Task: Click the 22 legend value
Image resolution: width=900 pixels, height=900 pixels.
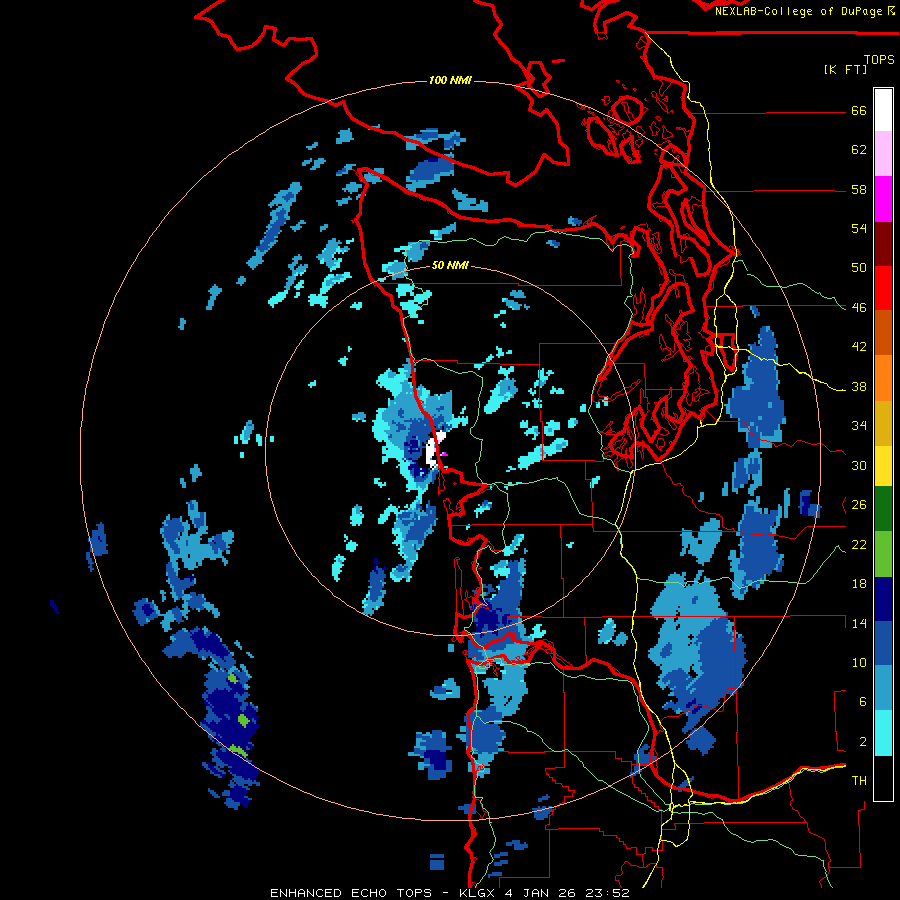Action: 859,544
